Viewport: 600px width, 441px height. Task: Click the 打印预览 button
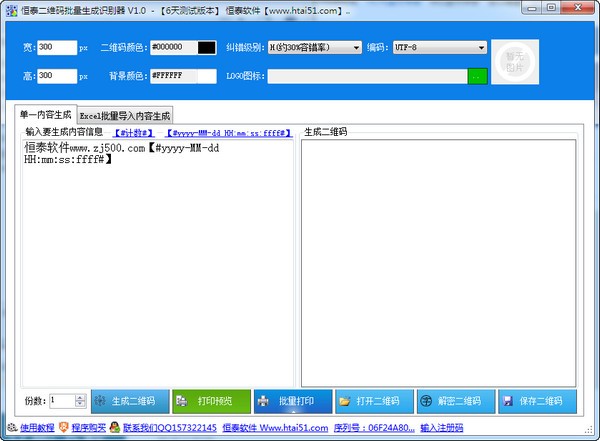point(212,401)
